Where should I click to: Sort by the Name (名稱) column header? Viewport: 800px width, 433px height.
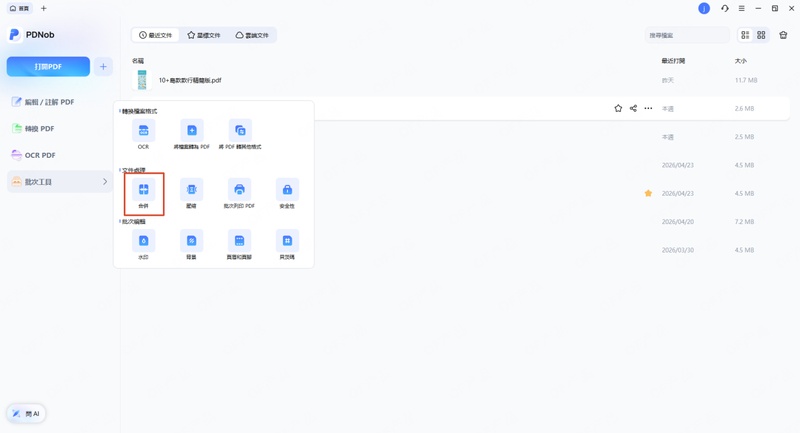tap(138, 61)
